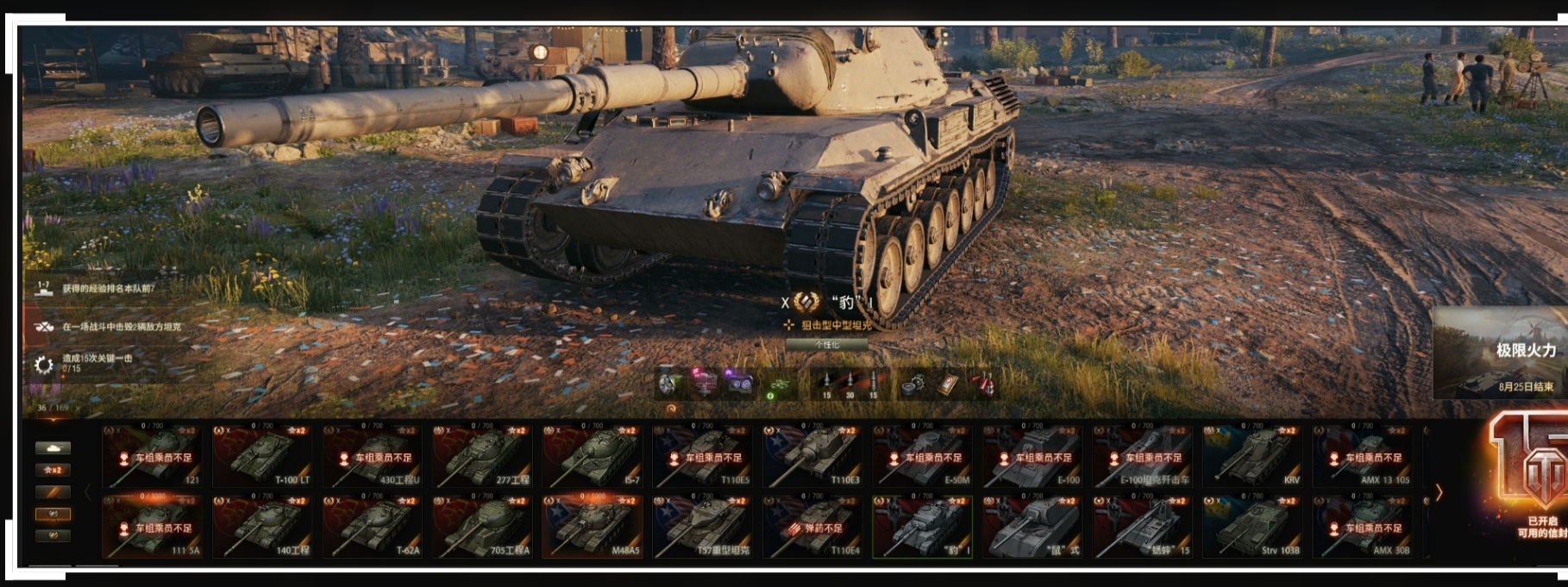Toggle the x2 bonus carousel filter
1568x587 pixels.
pyautogui.click(x=53, y=470)
